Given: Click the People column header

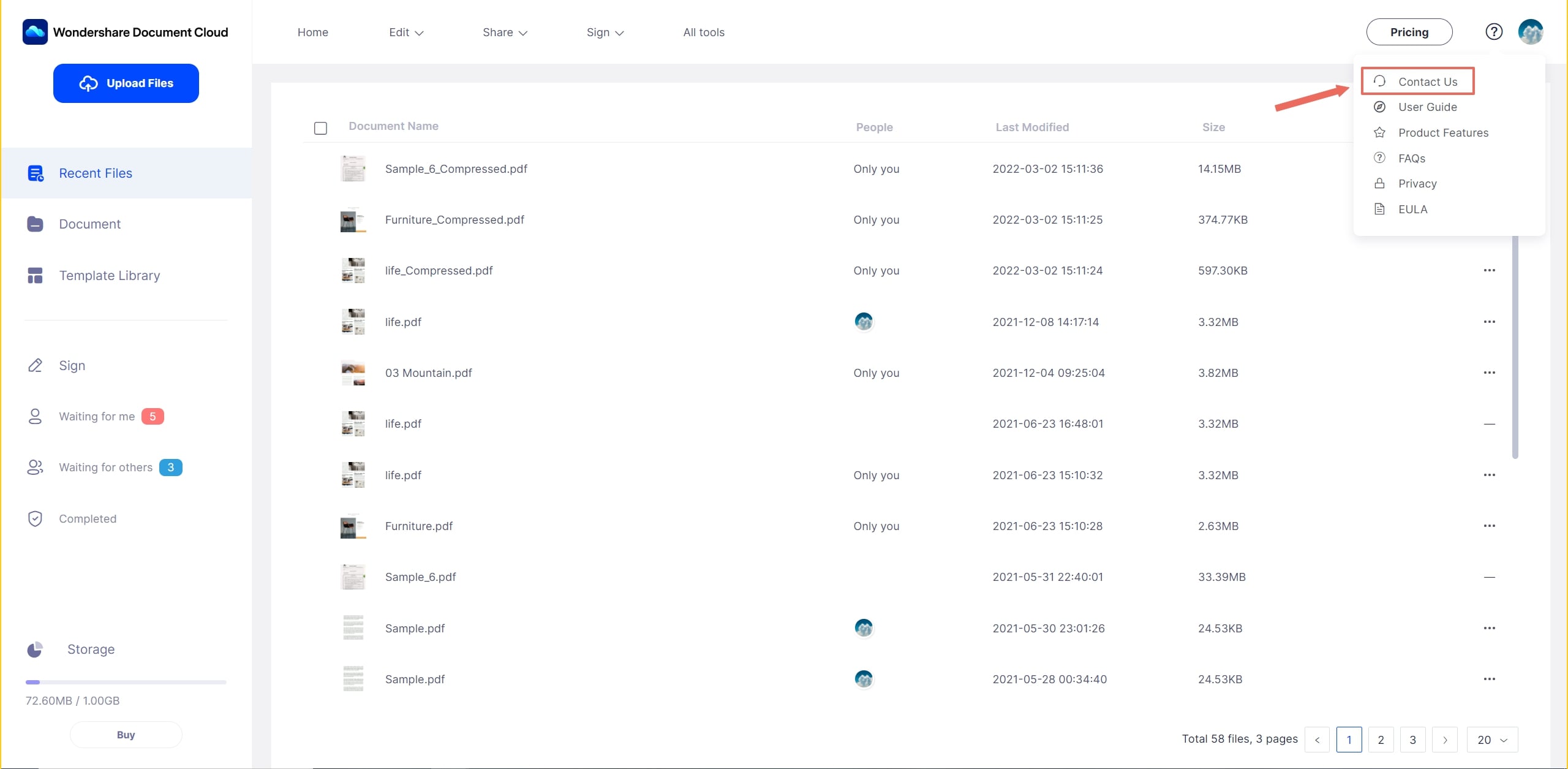Looking at the screenshot, I should coord(874,127).
